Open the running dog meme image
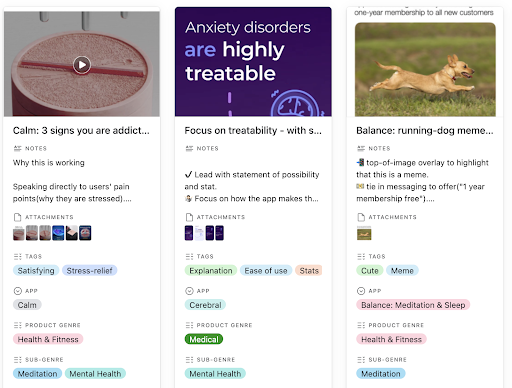The image size is (512, 388). click(425, 69)
